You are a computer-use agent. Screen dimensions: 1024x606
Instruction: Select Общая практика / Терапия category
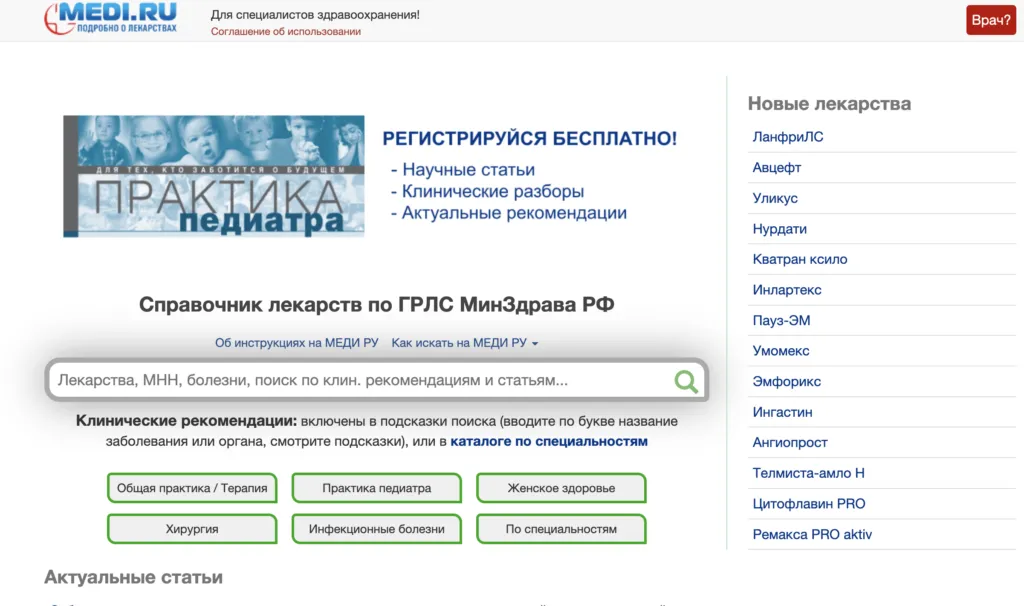[192, 488]
